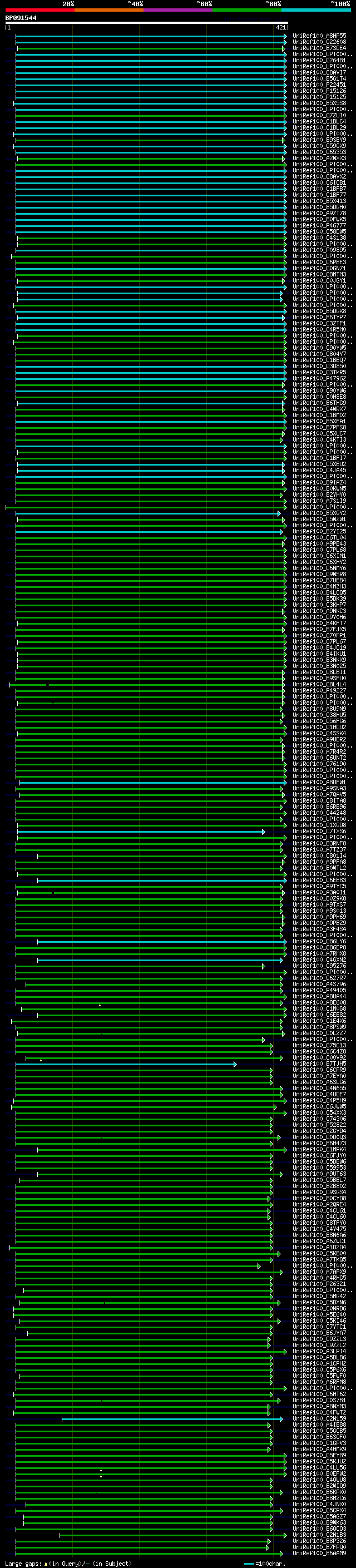Select hit UniRef100_Q2N159
The image size is (356, 1568).
click(319, 1418)
